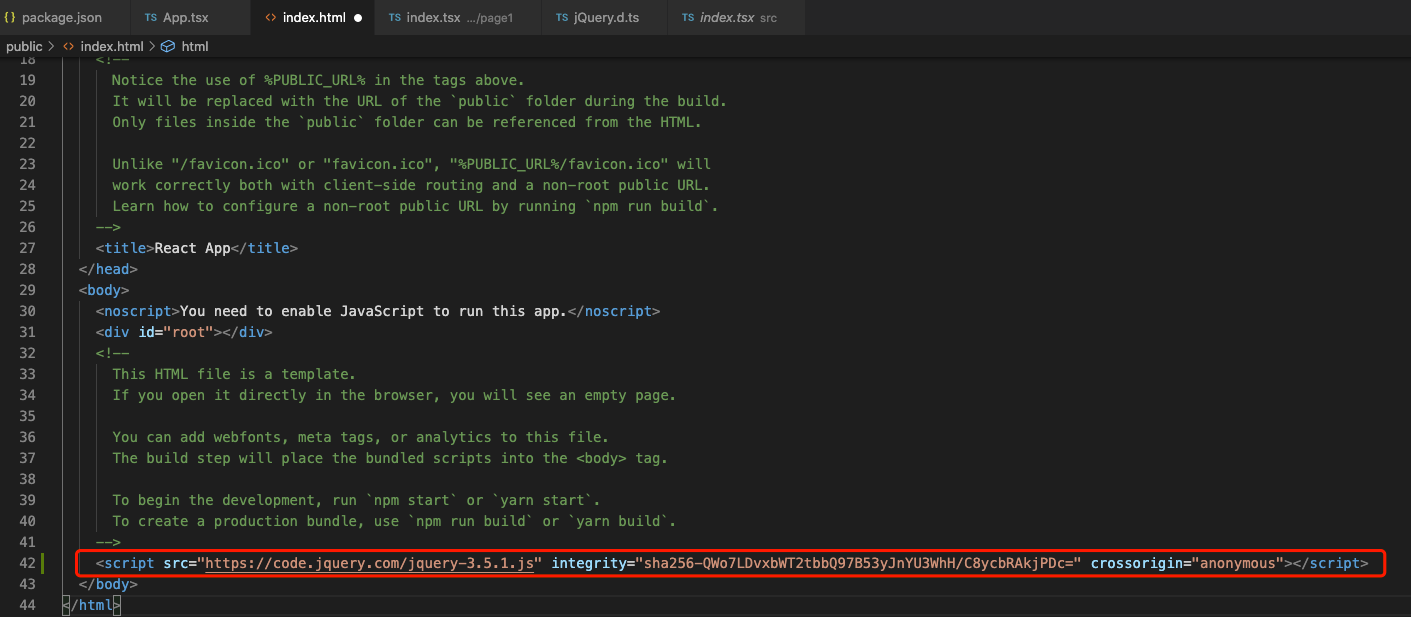Click comment 'To begin the development' line

[356, 500]
